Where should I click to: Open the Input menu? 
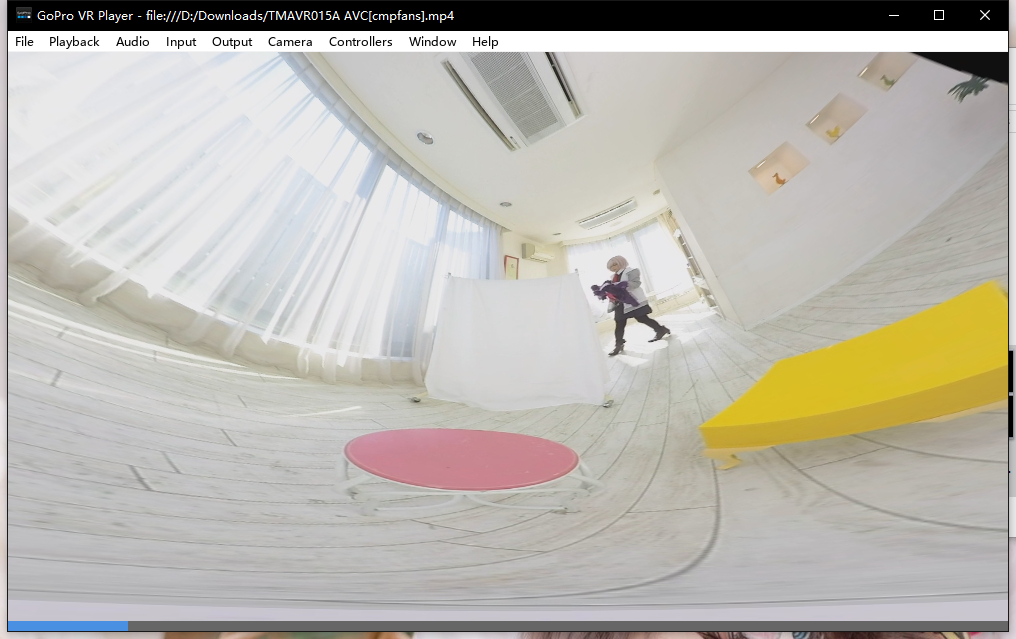pos(181,41)
